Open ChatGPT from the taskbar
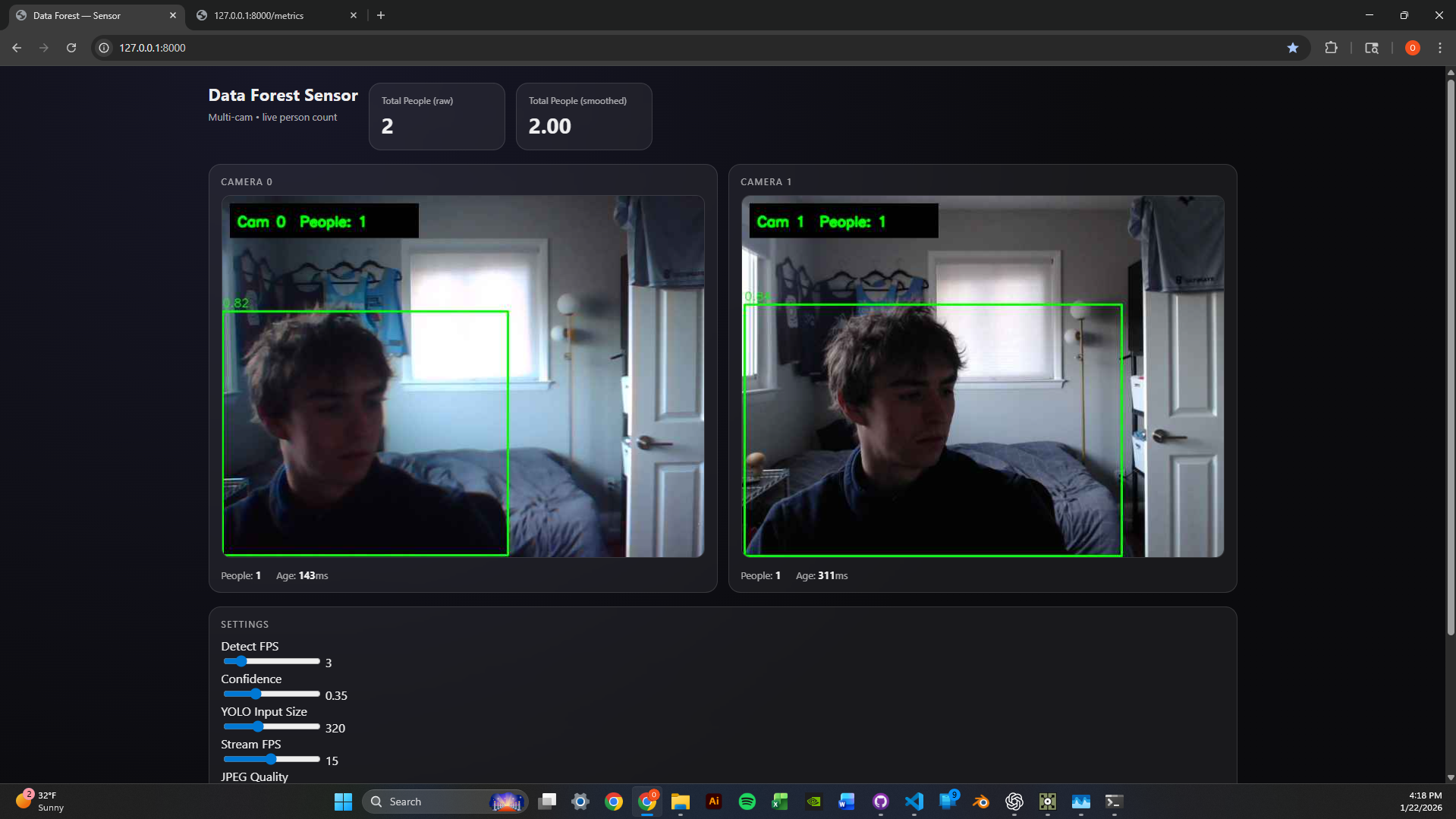Image resolution: width=1456 pixels, height=819 pixels. (x=1014, y=802)
